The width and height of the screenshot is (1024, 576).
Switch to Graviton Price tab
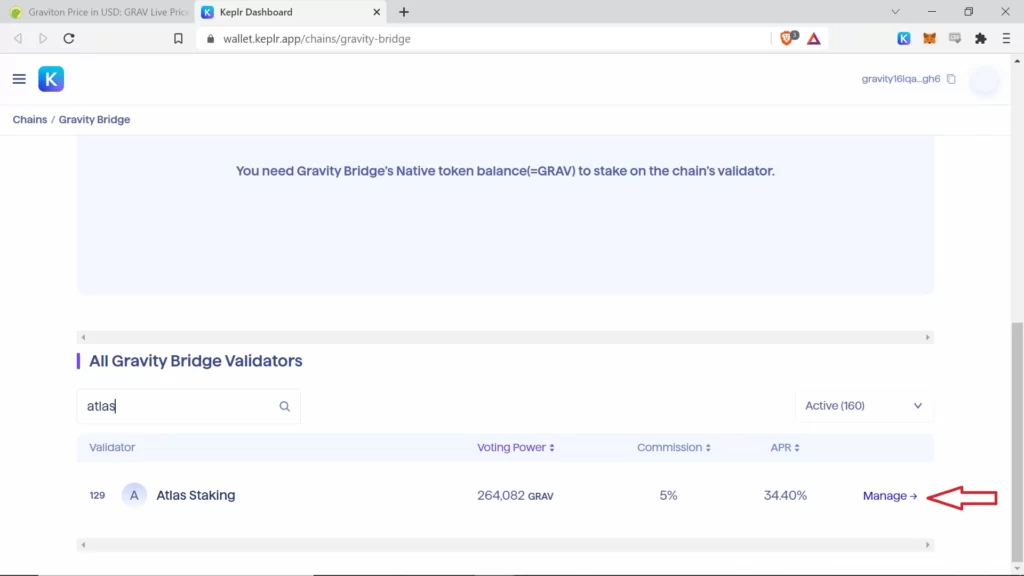[x=98, y=12]
